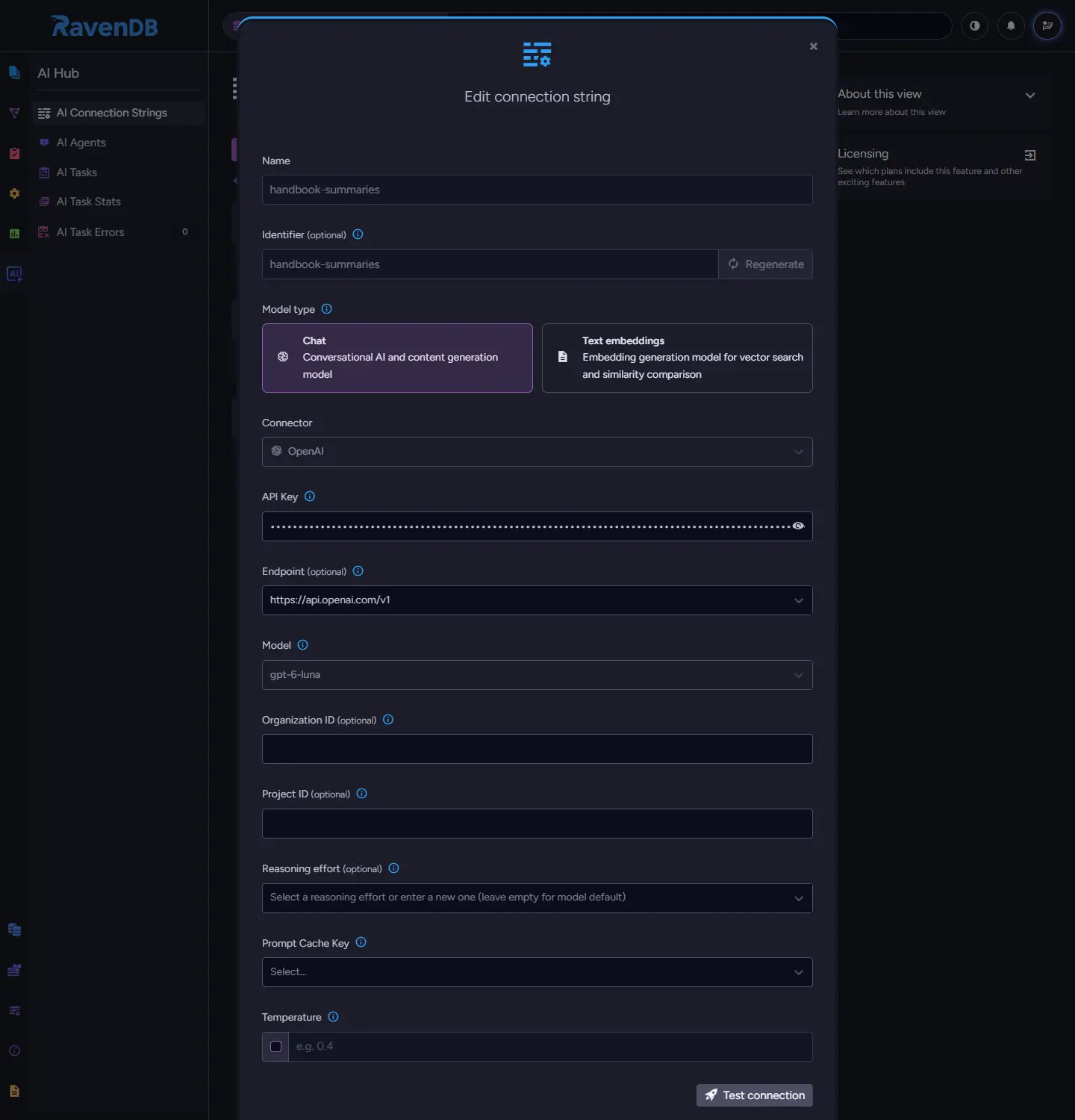Open the Documents icon in left rail

click(14, 72)
